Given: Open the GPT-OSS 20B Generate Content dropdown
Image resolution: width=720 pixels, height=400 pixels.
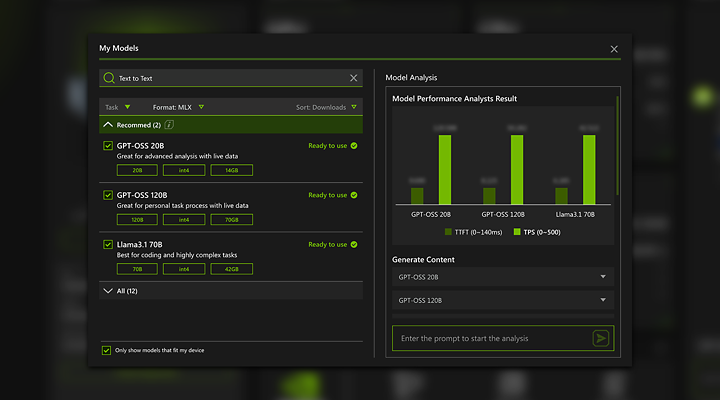Looking at the screenshot, I should (503, 277).
